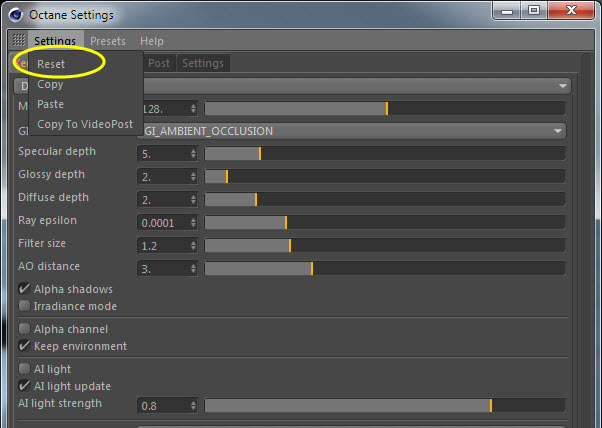Viewport: 602px width, 428px height.
Task: Open the Help menu
Action: (152, 41)
